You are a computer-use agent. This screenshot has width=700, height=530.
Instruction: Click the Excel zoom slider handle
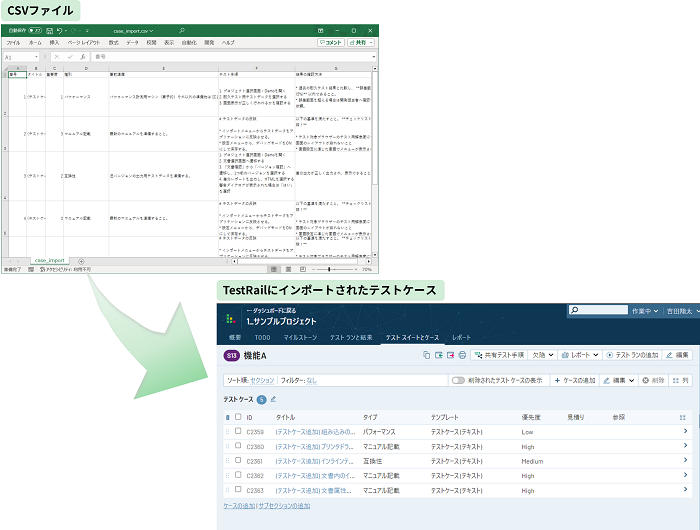[329, 269]
